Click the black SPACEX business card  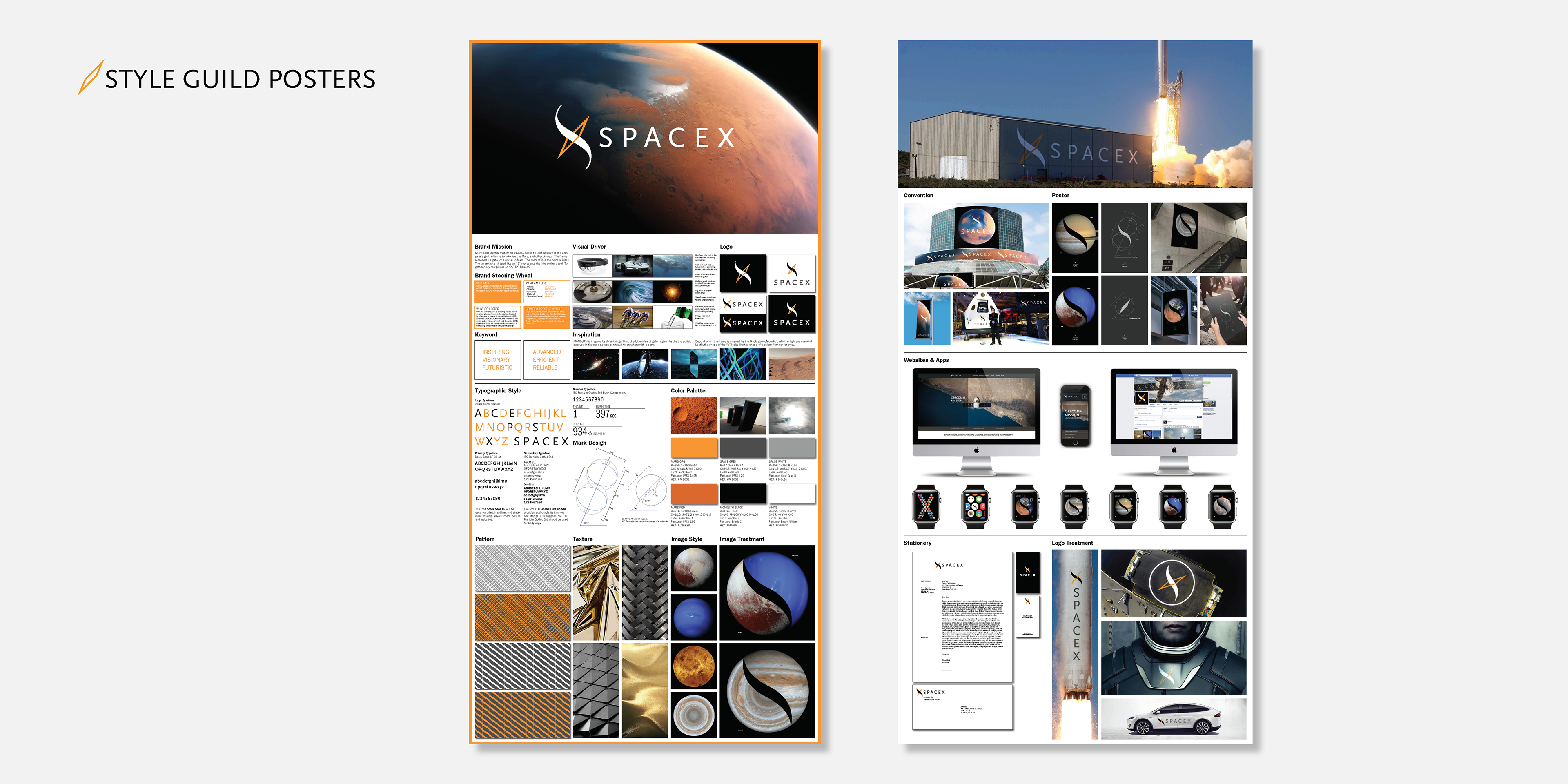point(1027,572)
